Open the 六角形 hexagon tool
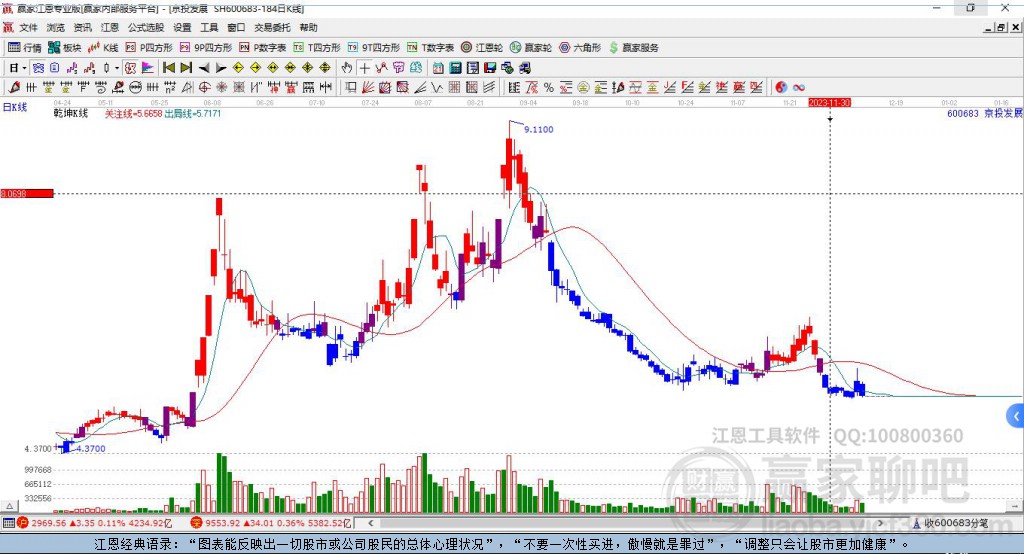1024x554 pixels. coord(579,48)
